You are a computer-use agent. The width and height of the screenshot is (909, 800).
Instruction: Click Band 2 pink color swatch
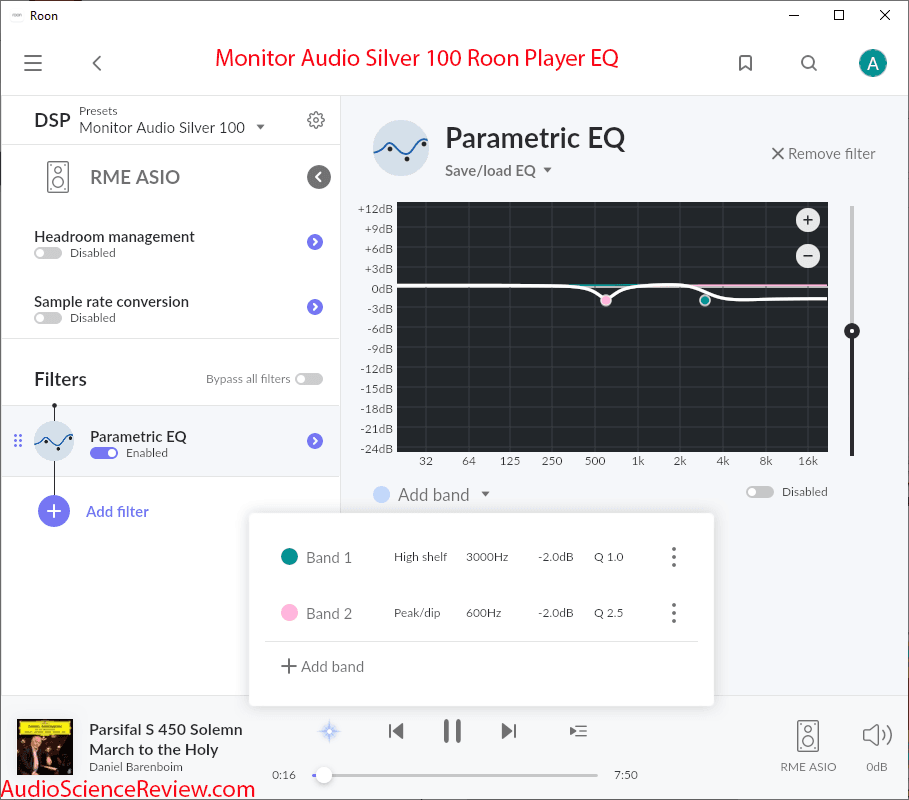click(289, 612)
